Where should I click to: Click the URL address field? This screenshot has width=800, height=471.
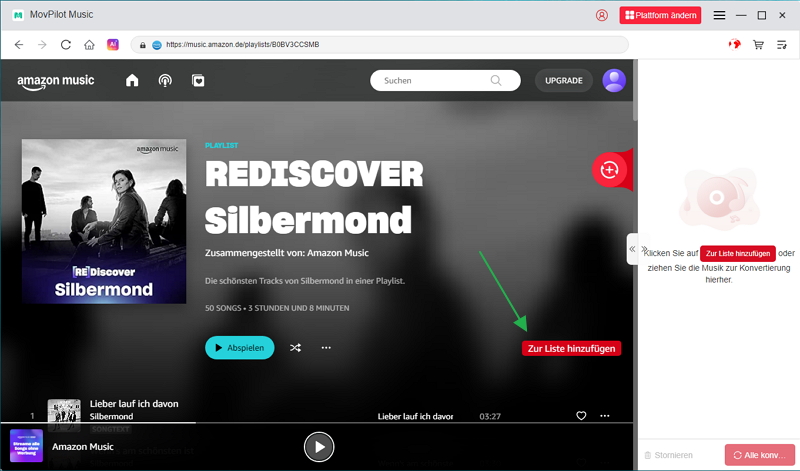[380, 45]
